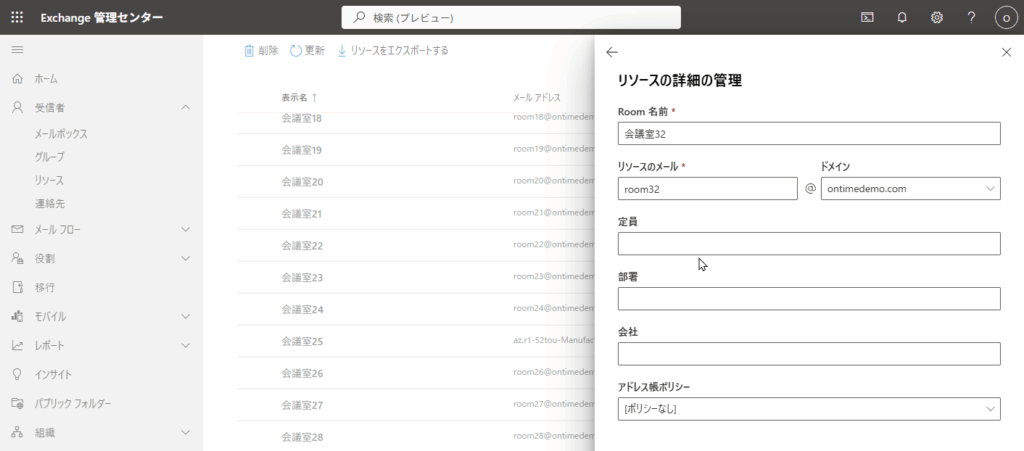The width and height of the screenshot is (1024, 451).
Task: Click the 削除 toolbar button
Action: (x=261, y=50)
